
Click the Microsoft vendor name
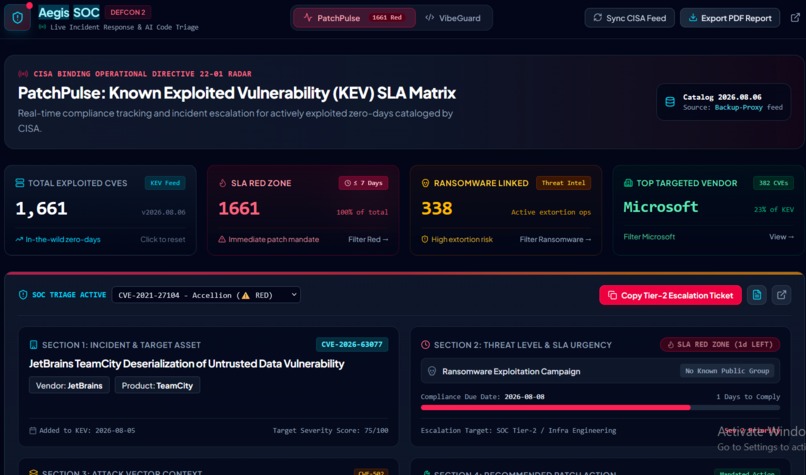pos(661,207)
